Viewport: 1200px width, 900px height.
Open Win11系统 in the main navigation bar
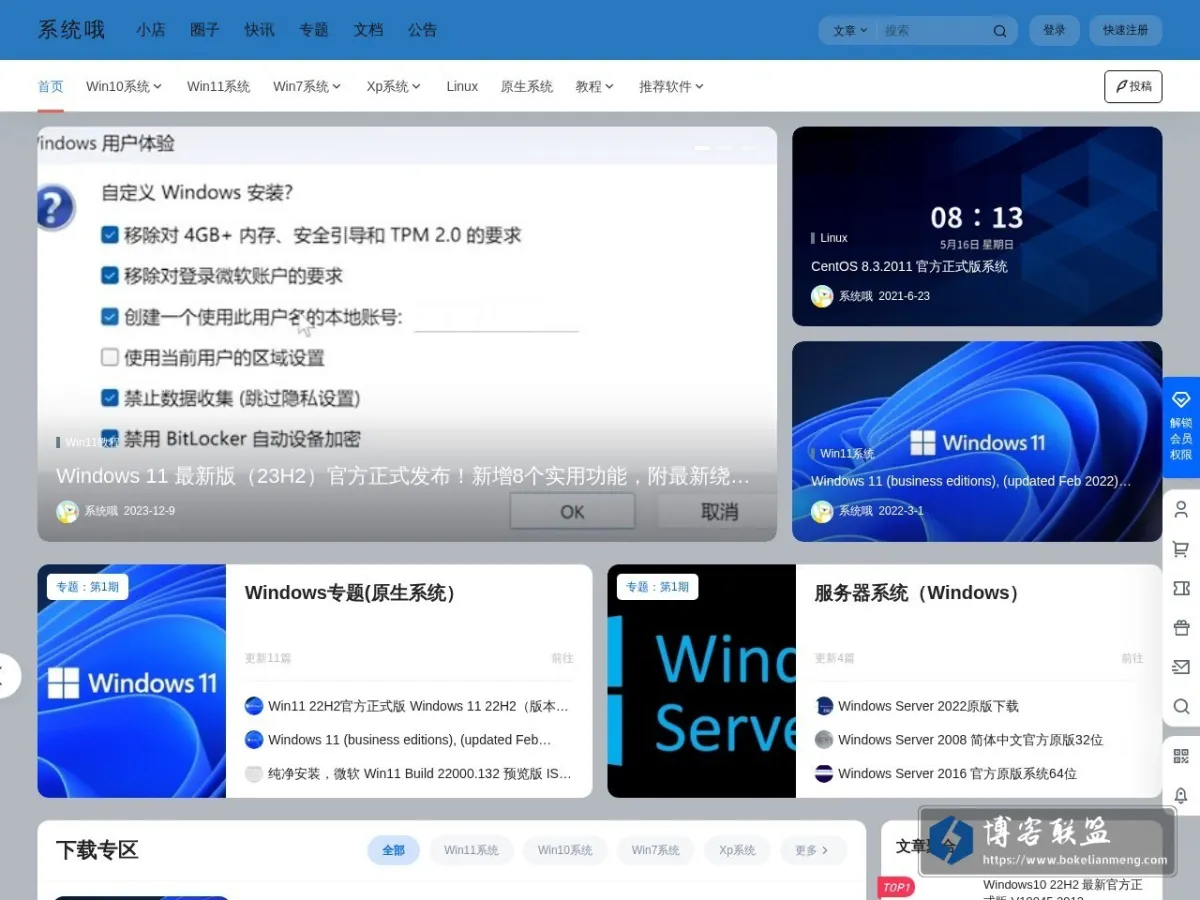pyautogui.click(x=218, y=87)
